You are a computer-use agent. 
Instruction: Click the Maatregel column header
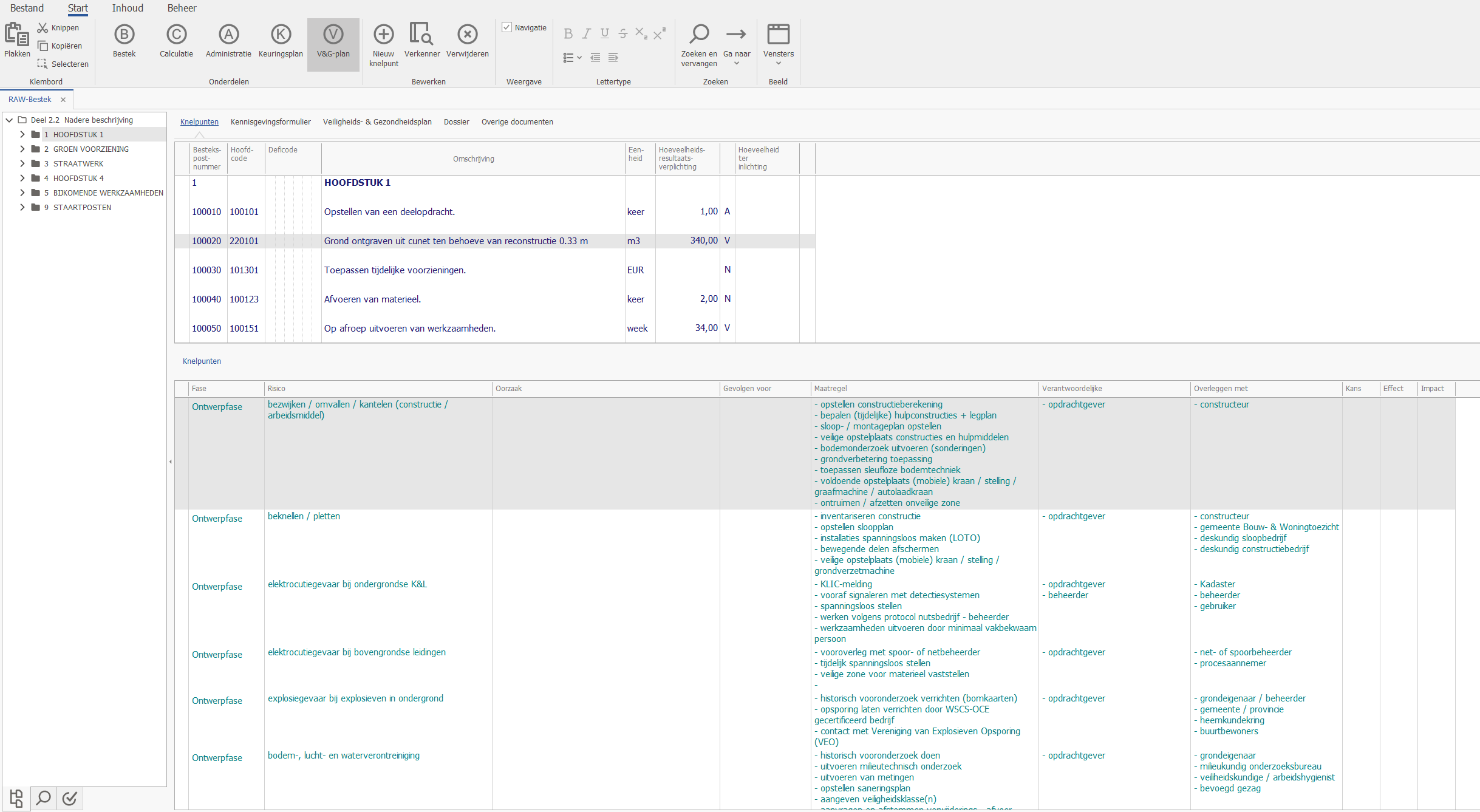click(924, 389)
